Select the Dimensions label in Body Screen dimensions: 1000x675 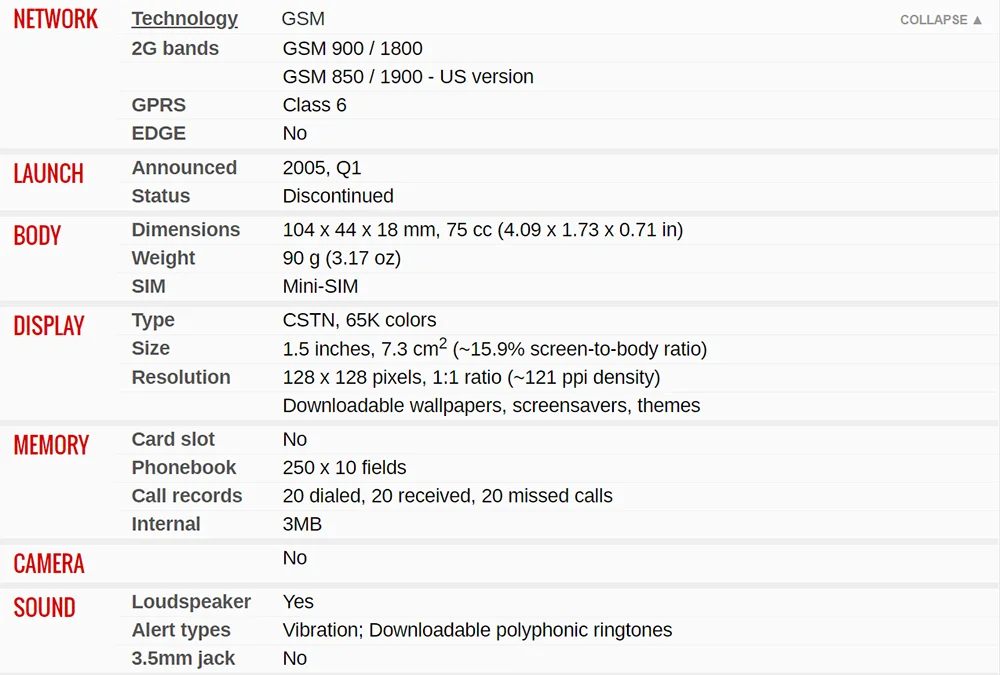click(186, 230)
